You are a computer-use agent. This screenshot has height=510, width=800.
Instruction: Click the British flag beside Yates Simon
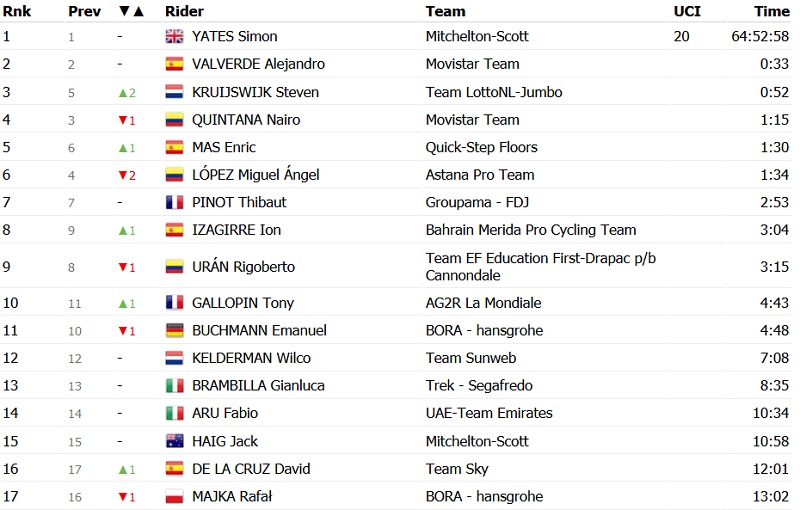[x=174, y=37]
